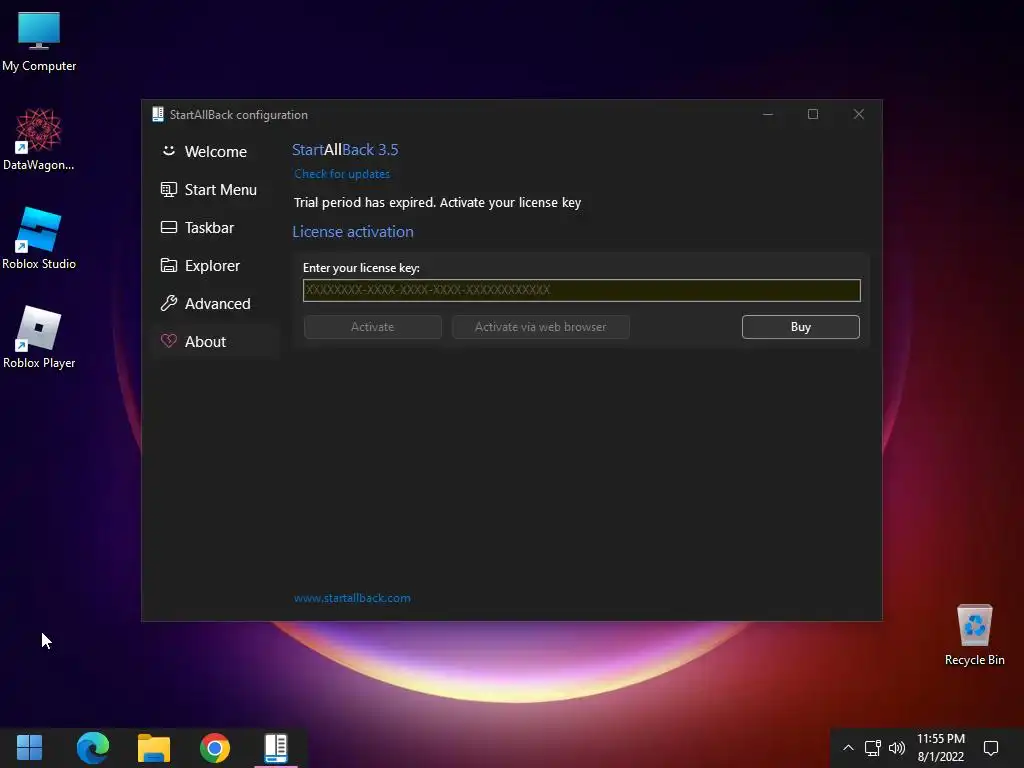Open the www.startallback.com link

pos(352,598)
